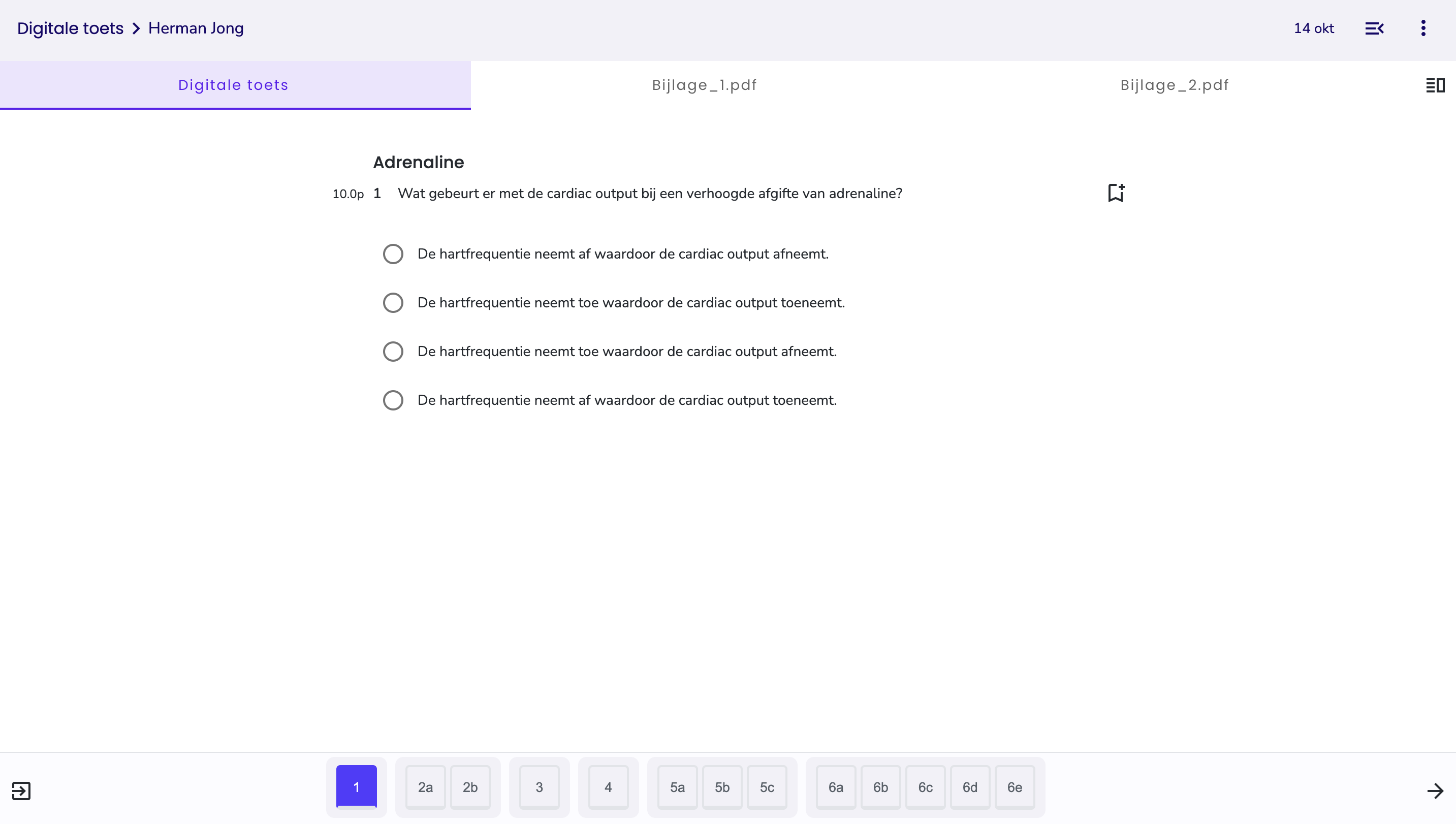Jump to question 2a

(425, 787)
